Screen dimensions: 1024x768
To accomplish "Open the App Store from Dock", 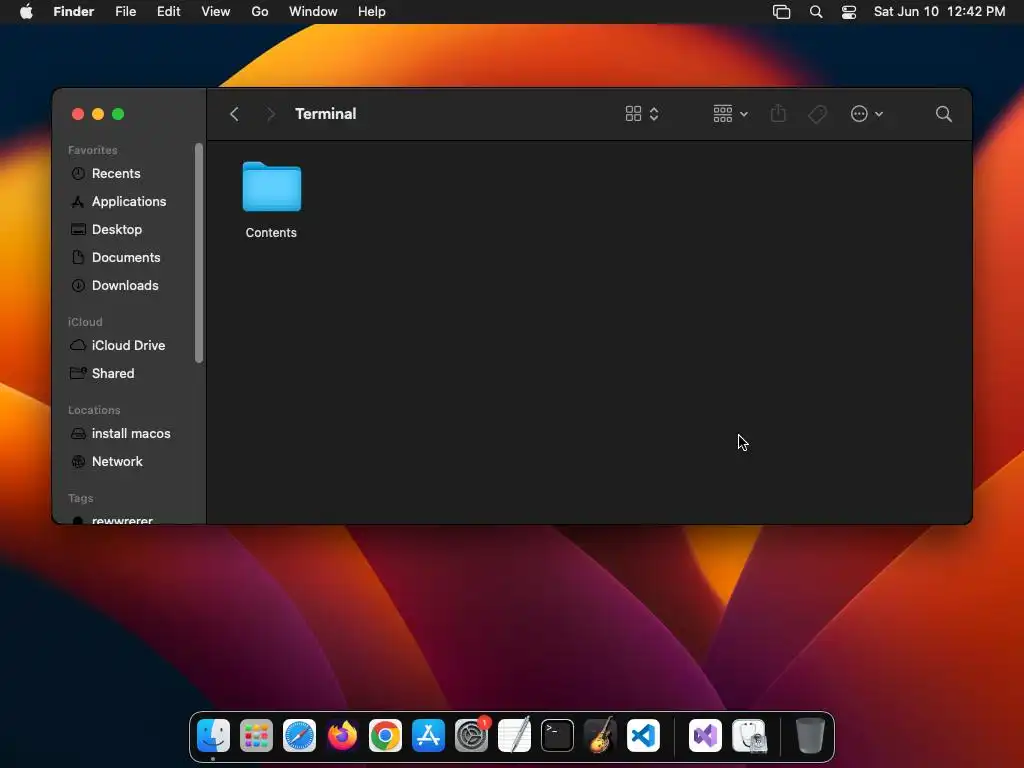I will (428, 736).
